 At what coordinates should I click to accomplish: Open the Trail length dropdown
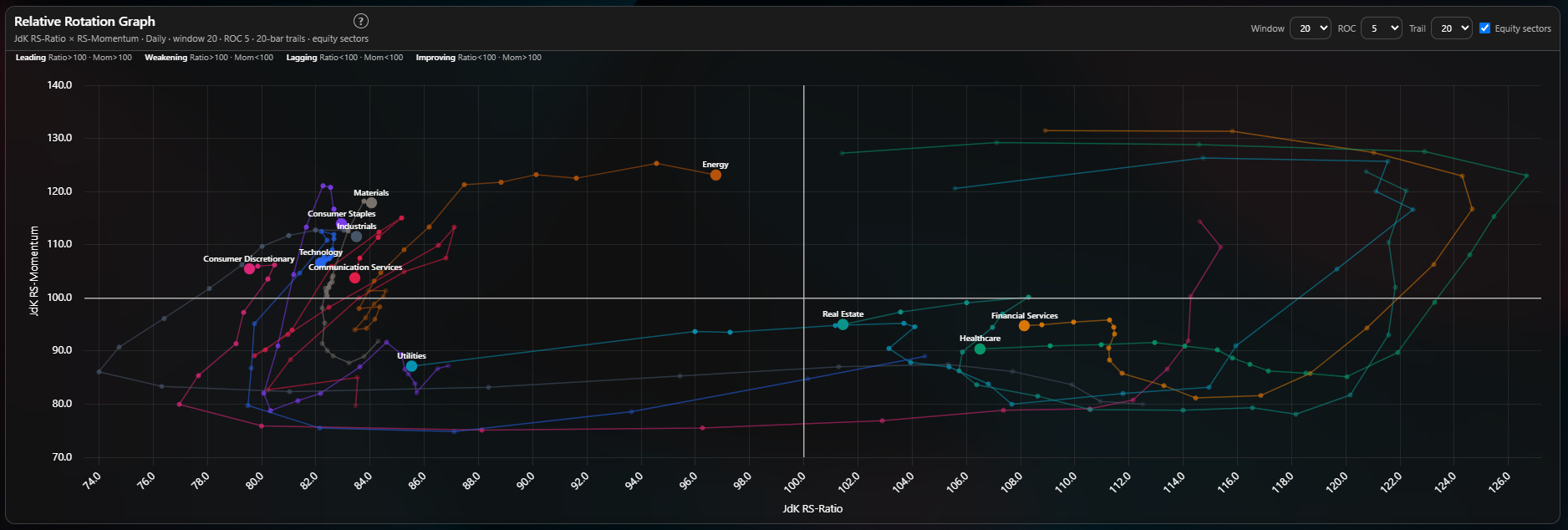coord(1451,28)
